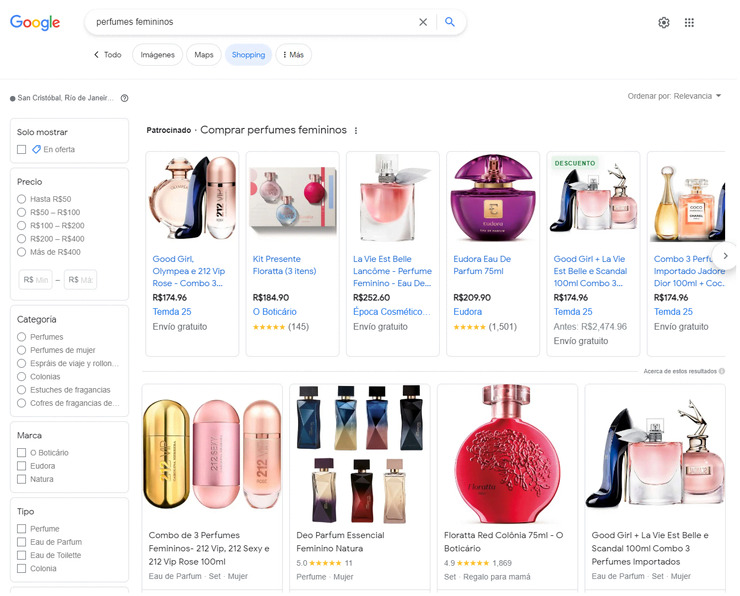Select category Cofres de fragancias
This screenshot has height=596, width=740.
[21, 403]
